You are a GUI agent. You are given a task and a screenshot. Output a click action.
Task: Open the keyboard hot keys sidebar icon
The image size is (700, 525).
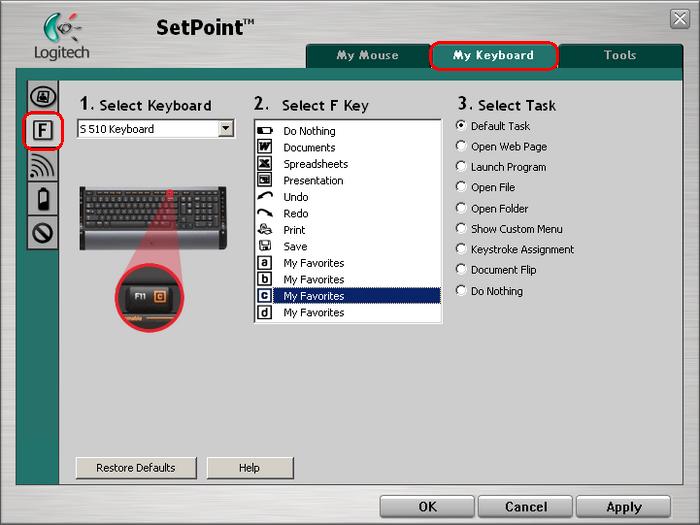click(x=43, y=96)
